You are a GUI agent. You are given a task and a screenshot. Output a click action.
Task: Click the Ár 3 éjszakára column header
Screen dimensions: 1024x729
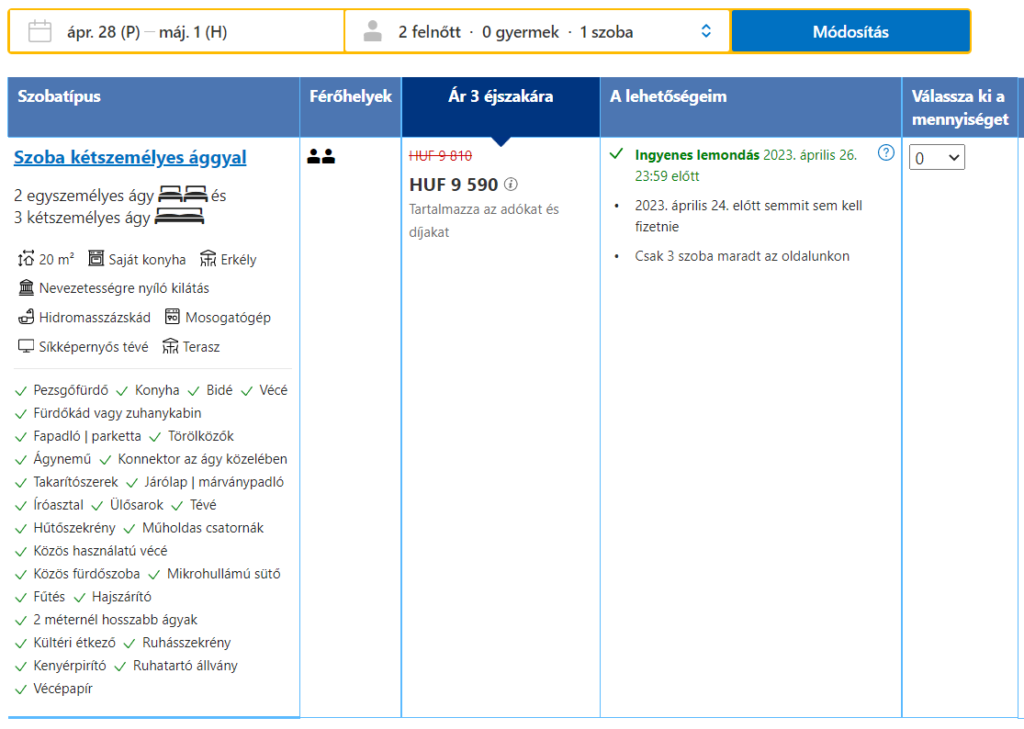click(500, 97)
